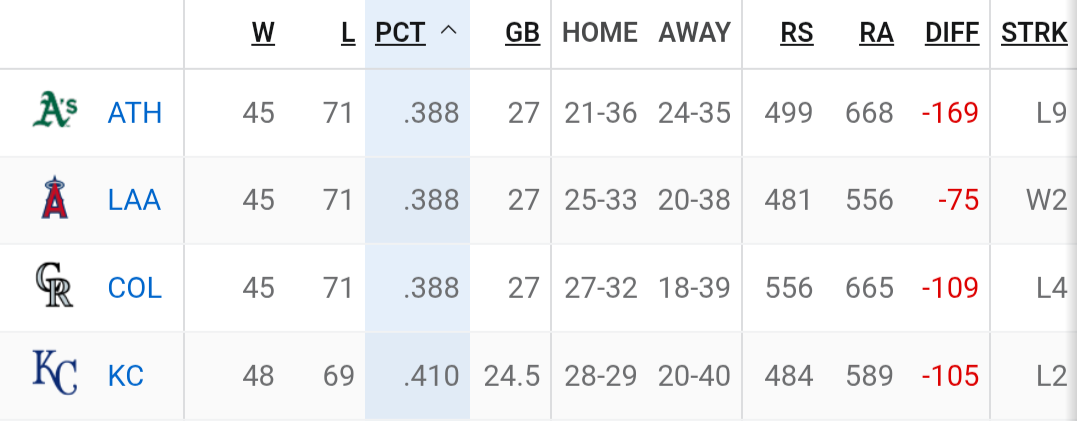Sort by STRK streak header

(x=1034, y=32)
